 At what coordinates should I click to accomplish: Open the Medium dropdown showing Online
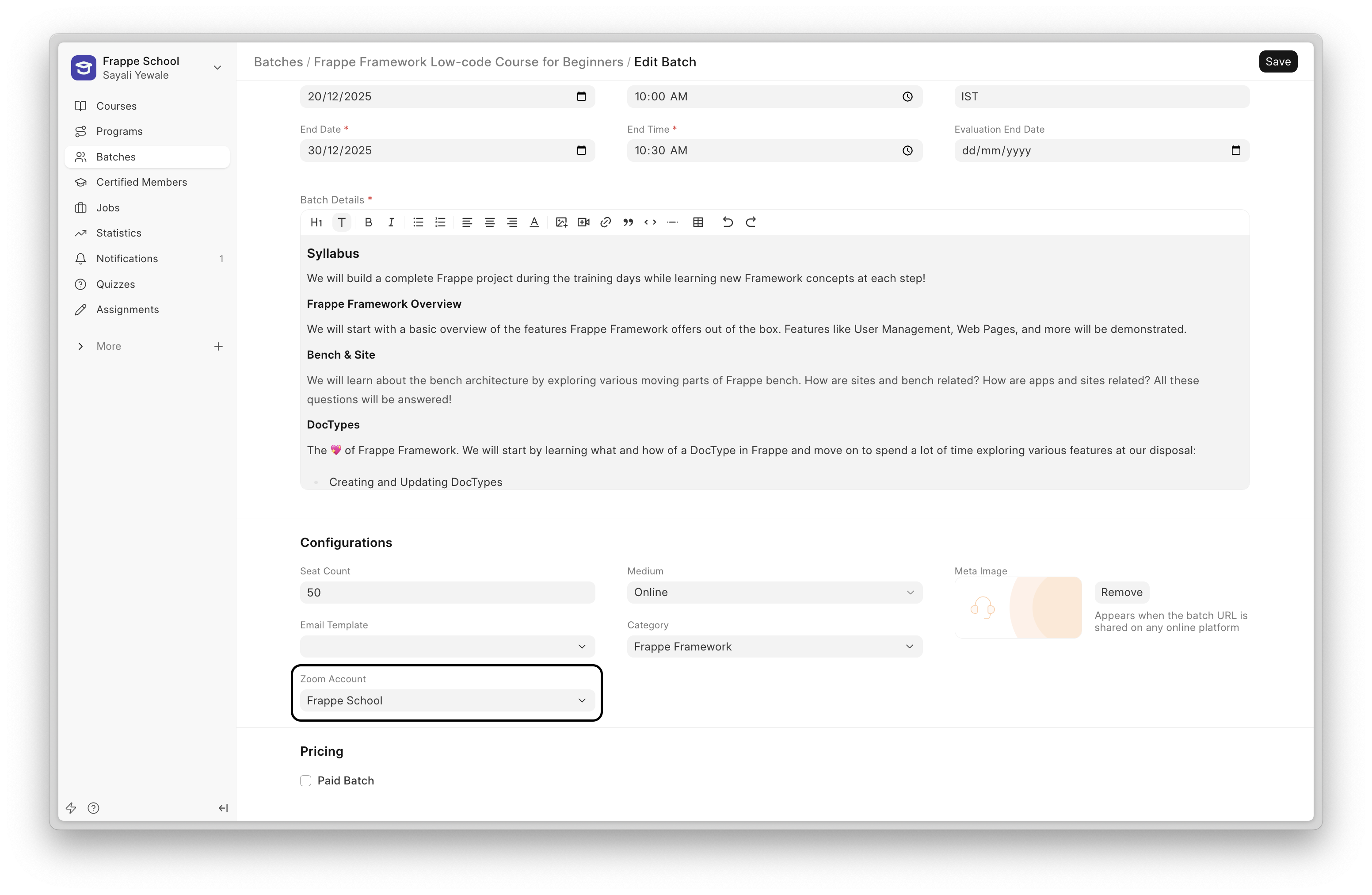tap(774, 592)
